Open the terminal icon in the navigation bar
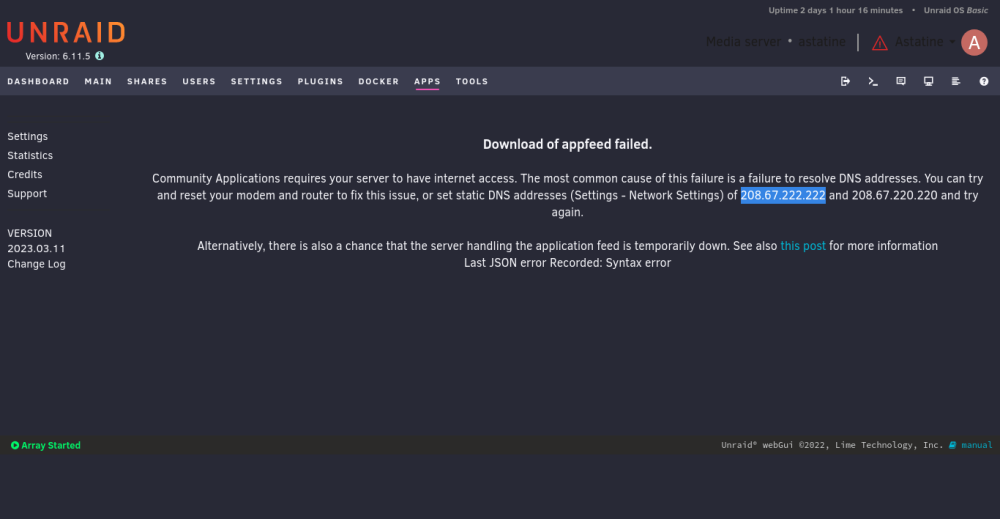 coord(873,81)
